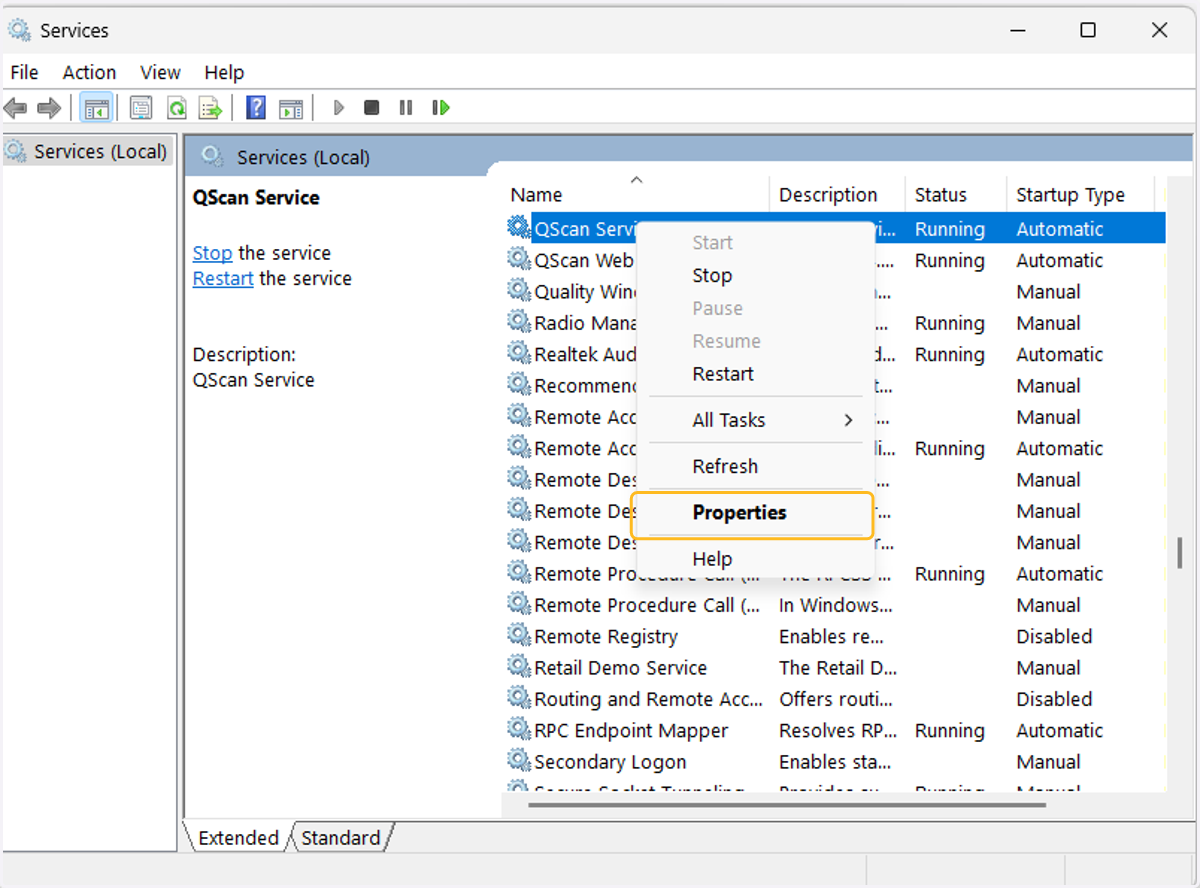Click the Stop Service square toolbar icon
1200x888 pixels.
point(372,107)
